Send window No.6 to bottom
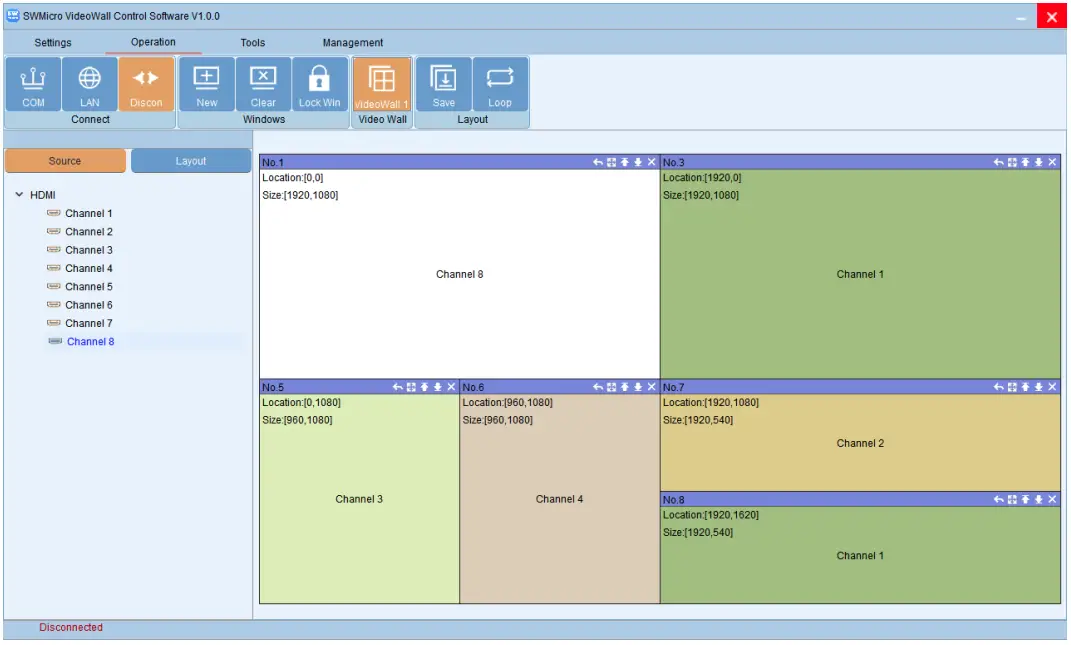Image resolution: width=1071 pixels, height=645 pixels. (638, 387)
